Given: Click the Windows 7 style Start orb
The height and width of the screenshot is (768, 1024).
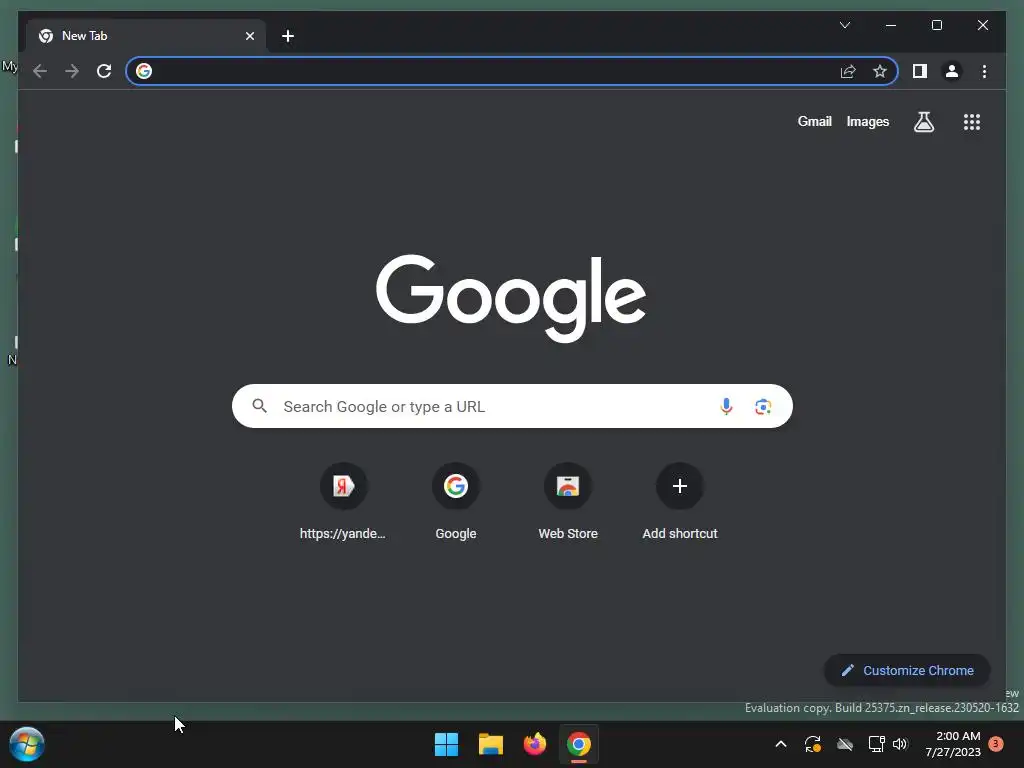Looking at the screenshot, I should tap(27, 744).
